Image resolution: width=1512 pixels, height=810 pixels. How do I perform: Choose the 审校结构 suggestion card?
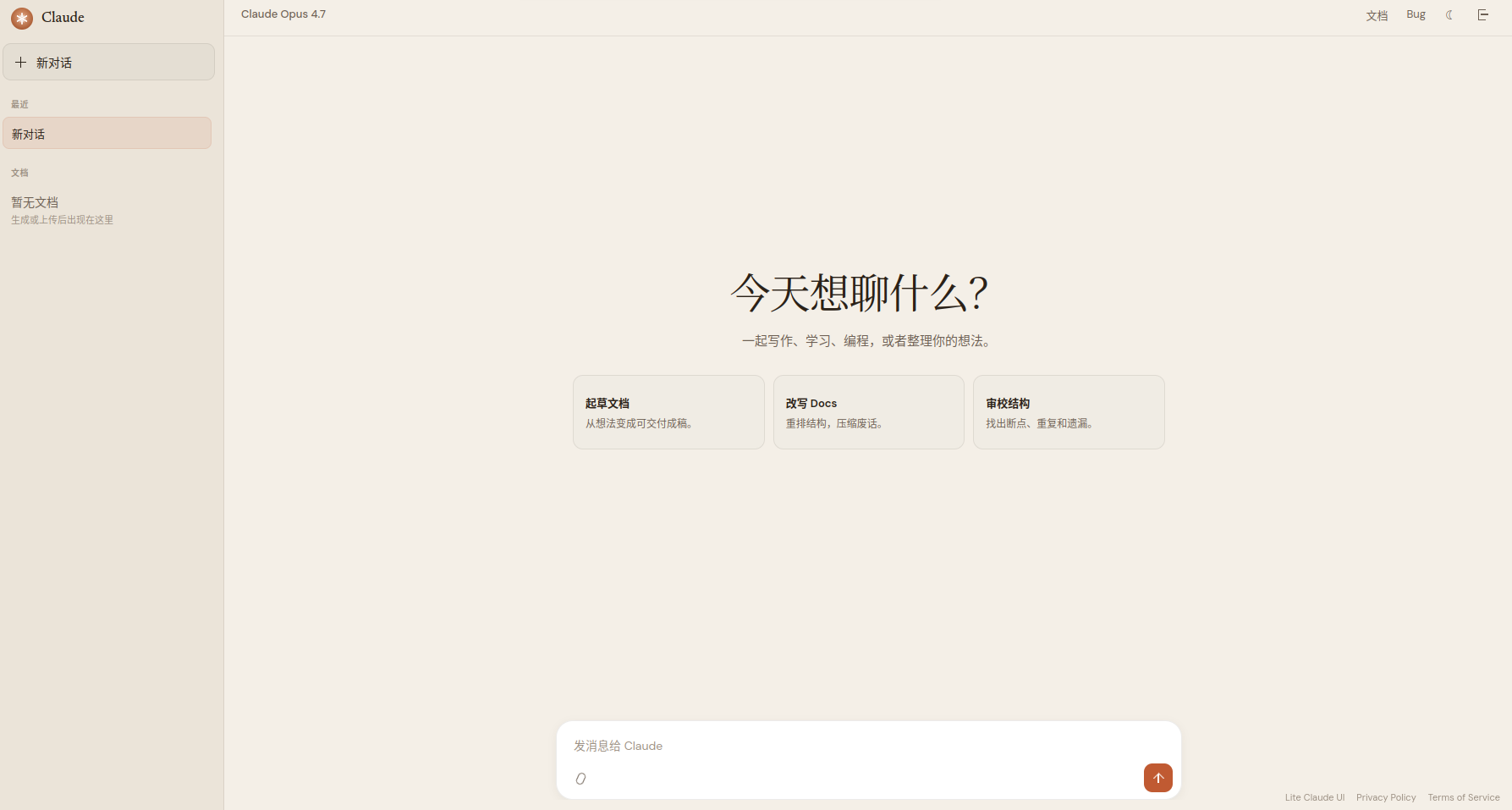(1069, 412)
